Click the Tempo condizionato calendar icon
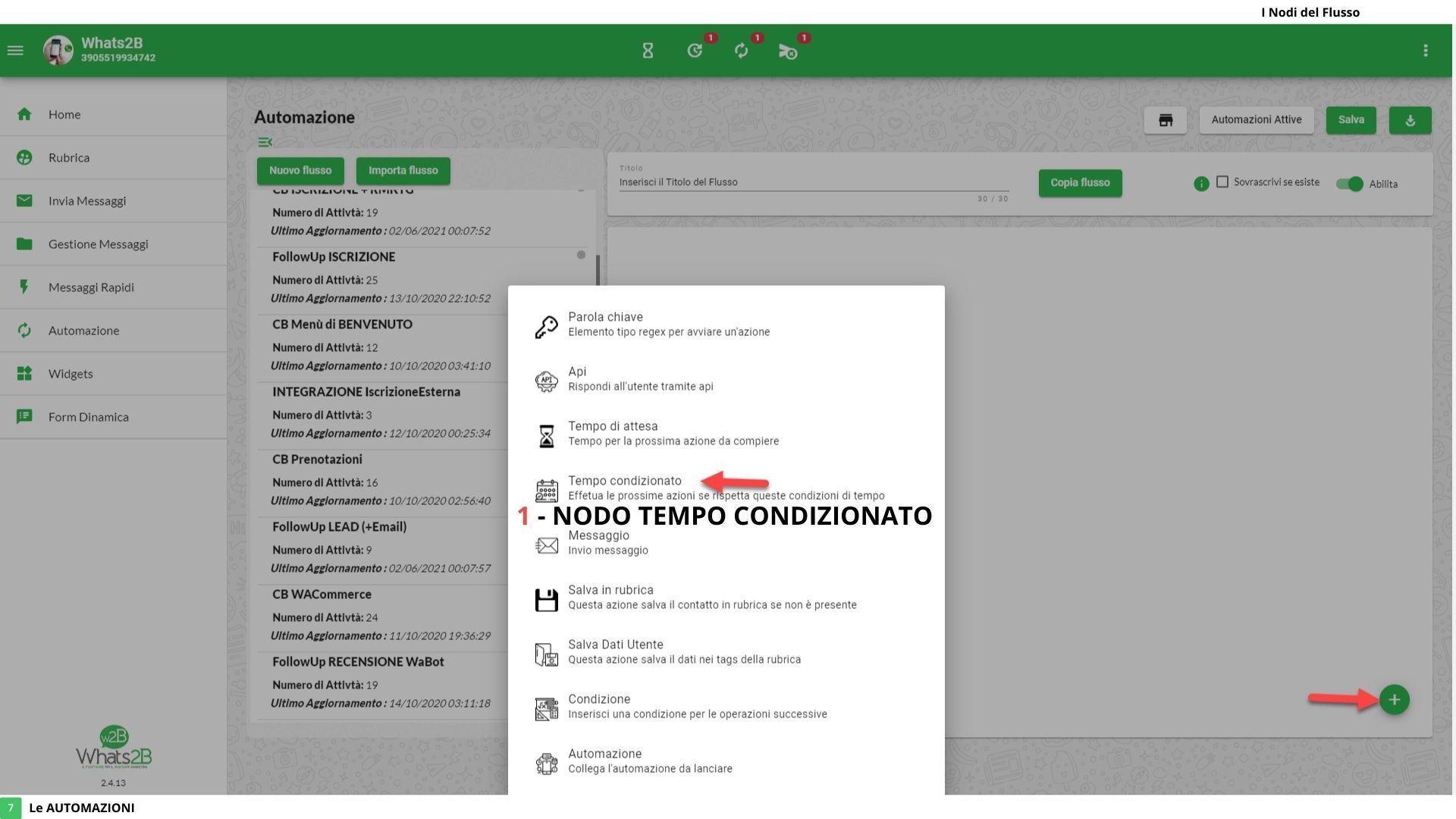The image size is (1456, 819). point(546,491)
